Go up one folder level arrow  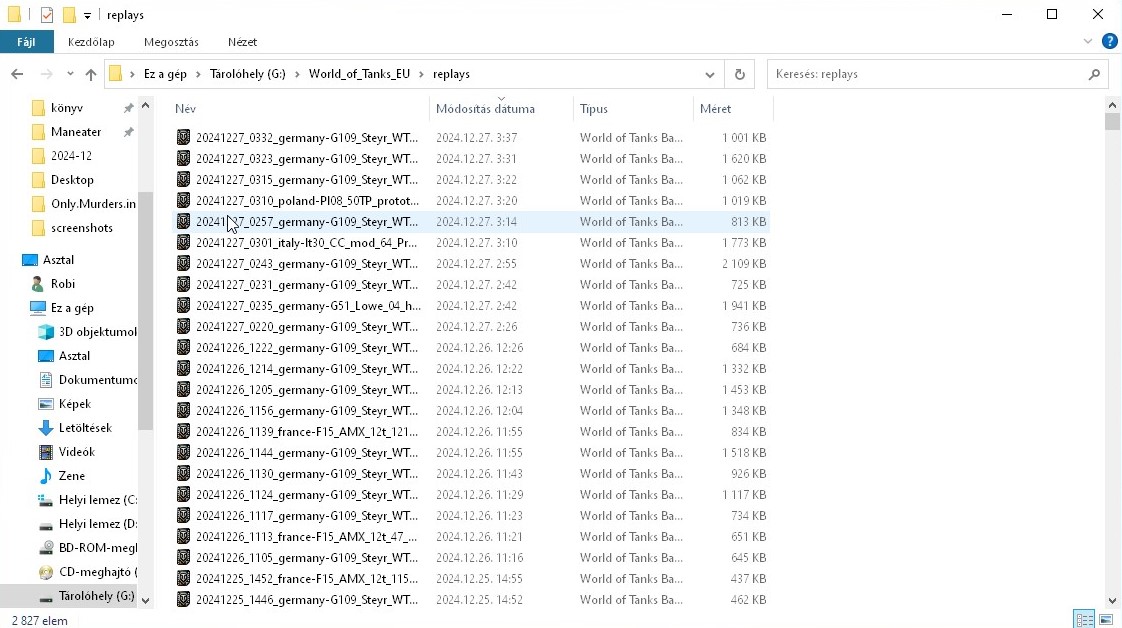(91, 74)
